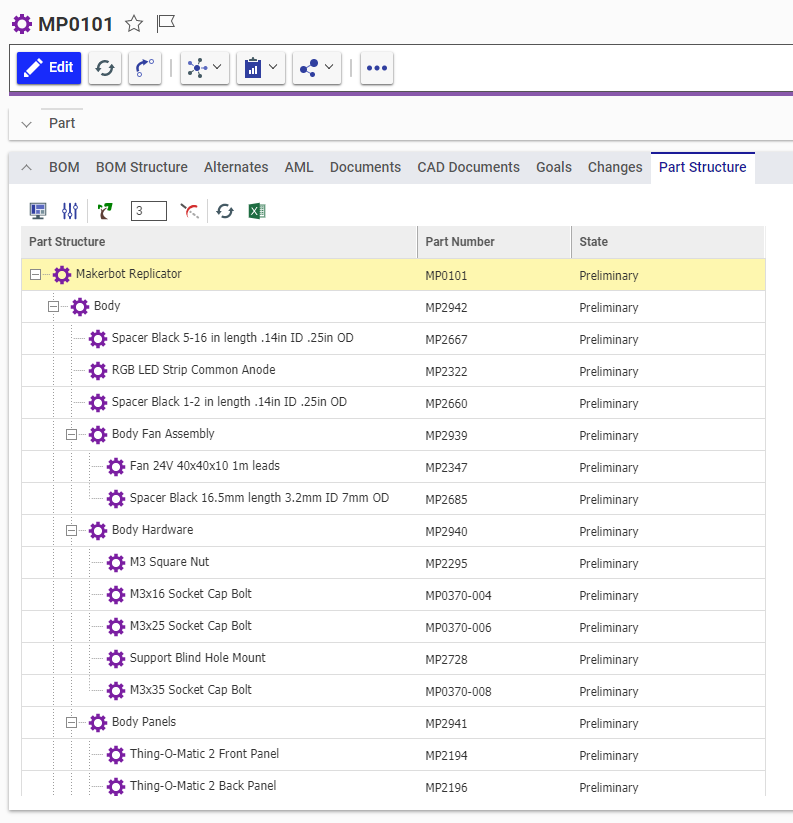Select Thing-O-Matic 2 Front Panel row
The height and width of the screenshot is (823, 793).
(393, 755)
